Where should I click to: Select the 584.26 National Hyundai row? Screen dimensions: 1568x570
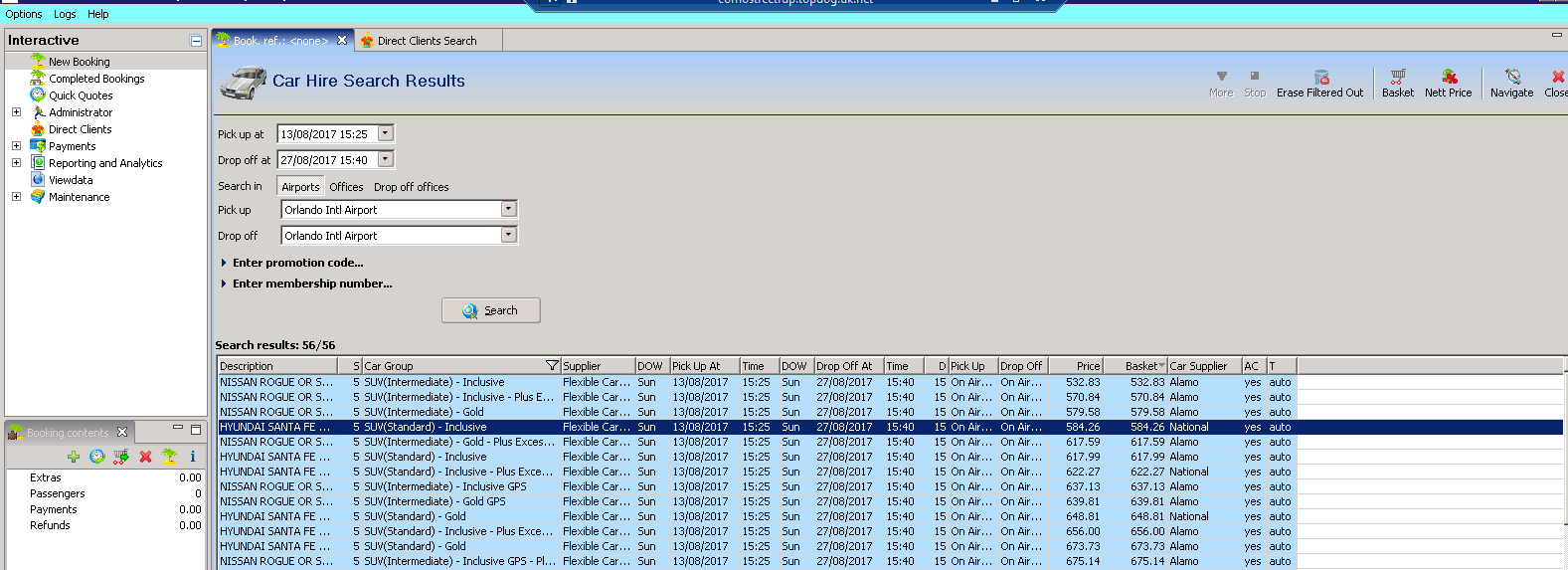coord(890,427)
